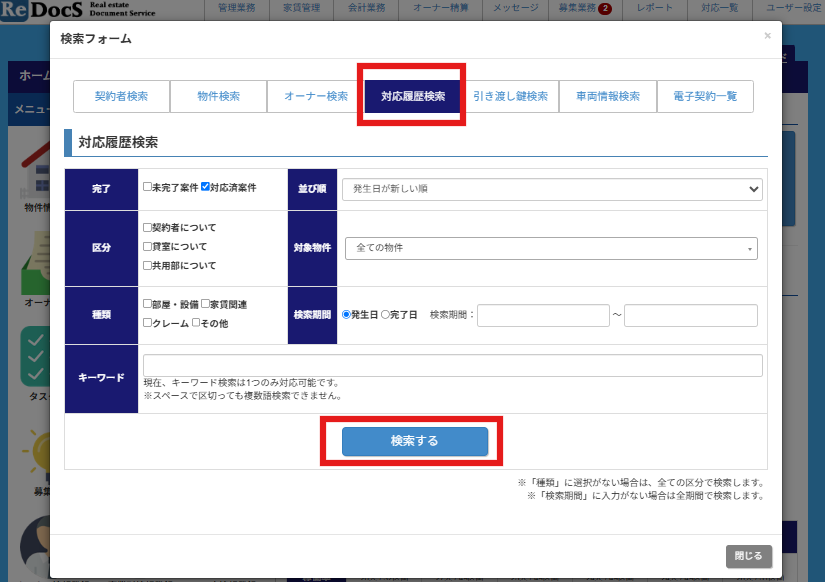The height and width of the screenshot is (582, 825).
Task: Uncheck the 対応済案件 checkbox
Action: coord(205,187)
